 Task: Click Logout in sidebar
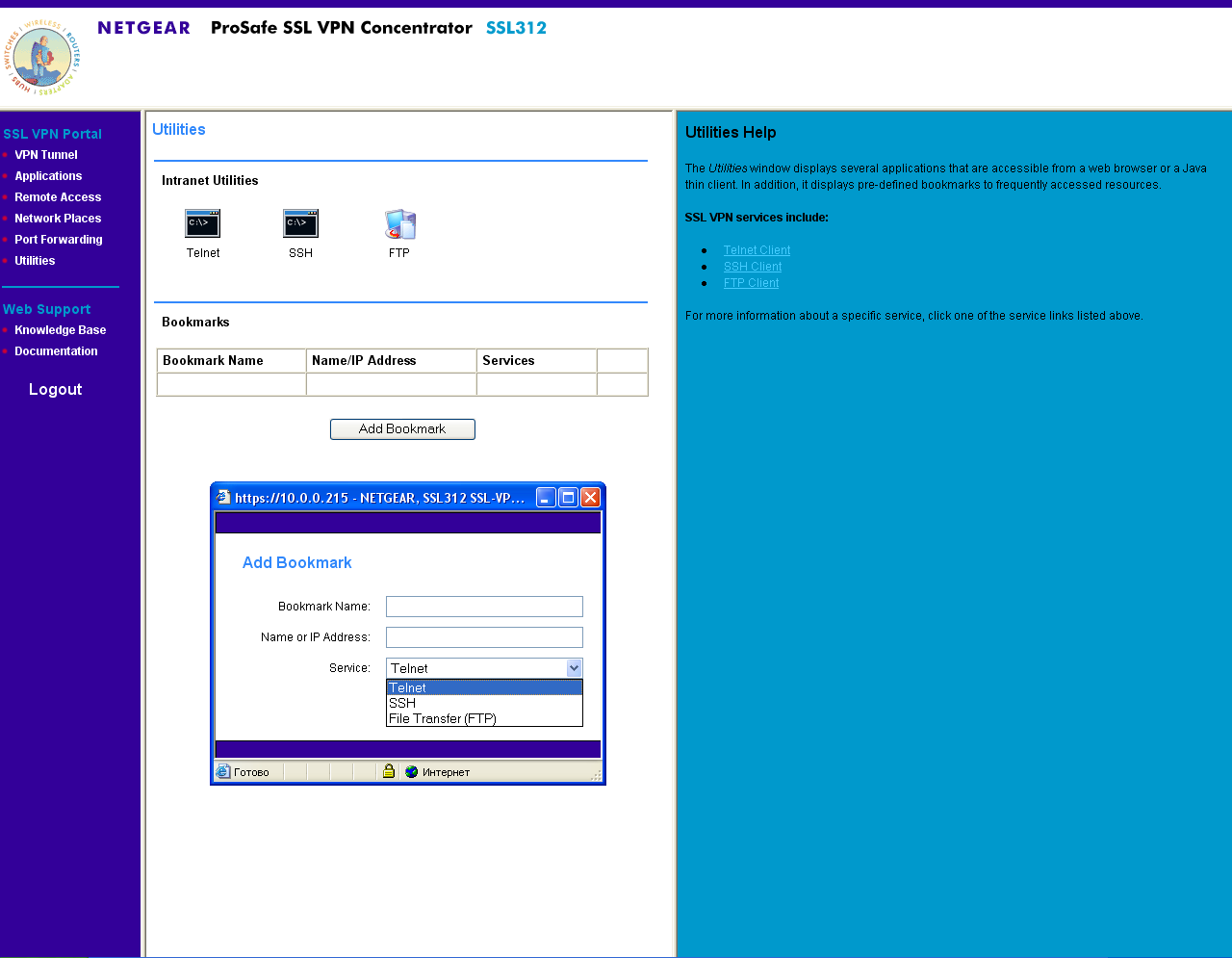[55, 389]
